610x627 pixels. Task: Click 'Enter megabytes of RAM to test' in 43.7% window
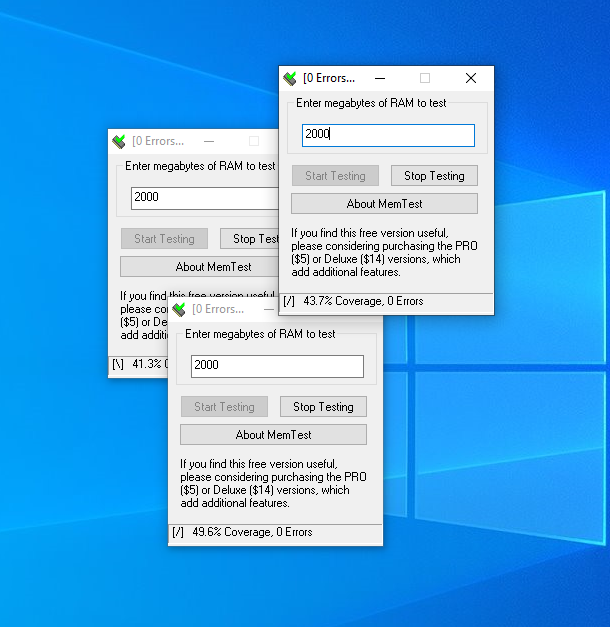(x=371, y=103)
